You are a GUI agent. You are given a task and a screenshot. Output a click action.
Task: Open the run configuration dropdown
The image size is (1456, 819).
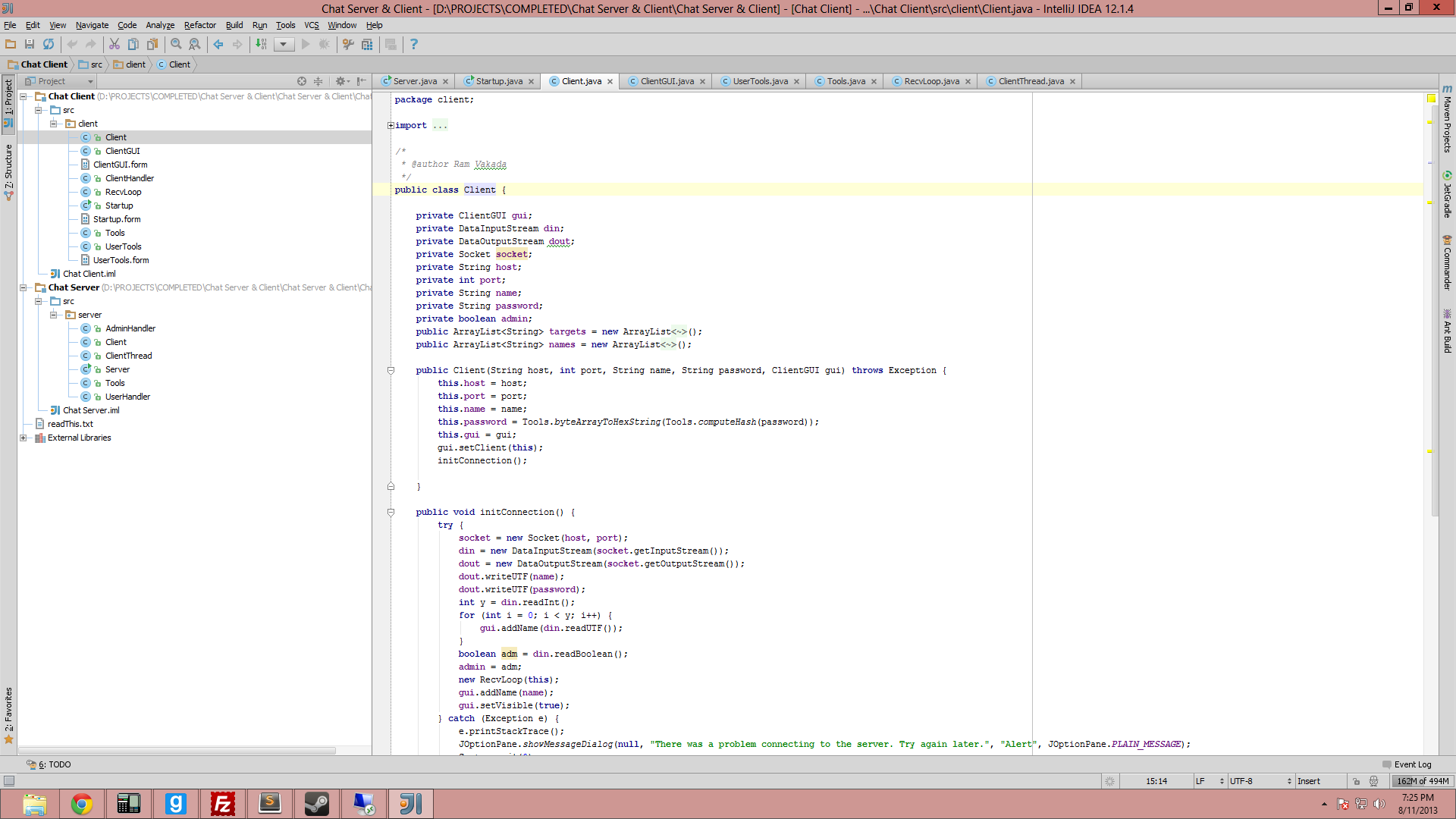coord(284,44)
